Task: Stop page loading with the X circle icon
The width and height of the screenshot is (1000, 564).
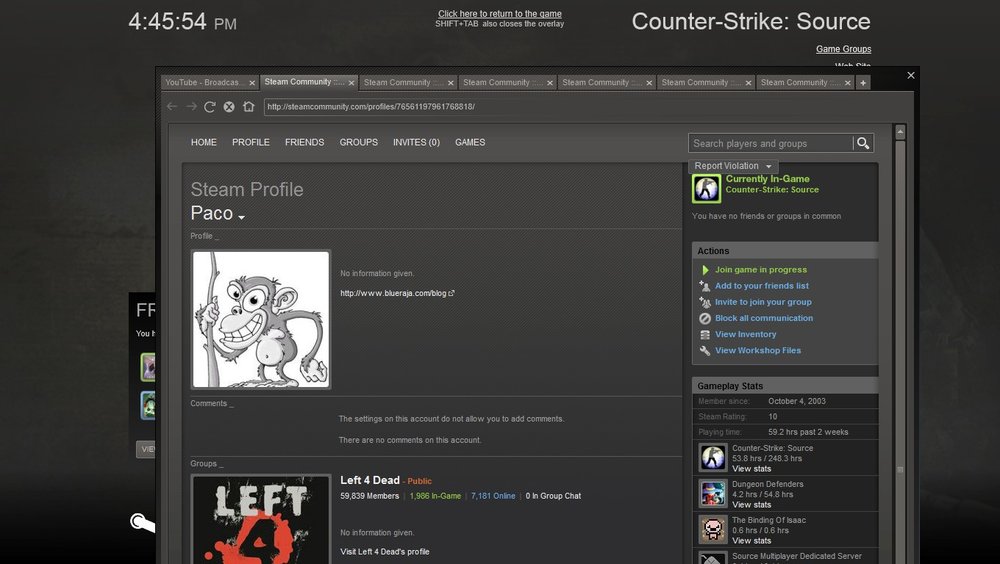Action: point(229,107)
